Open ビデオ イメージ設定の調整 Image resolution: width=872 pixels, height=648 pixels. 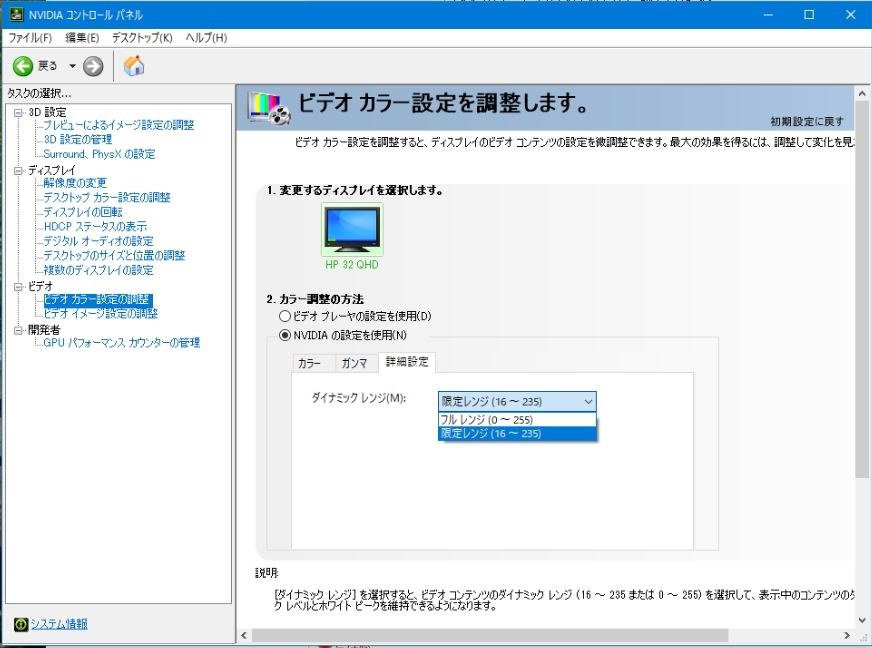(101, 314)
